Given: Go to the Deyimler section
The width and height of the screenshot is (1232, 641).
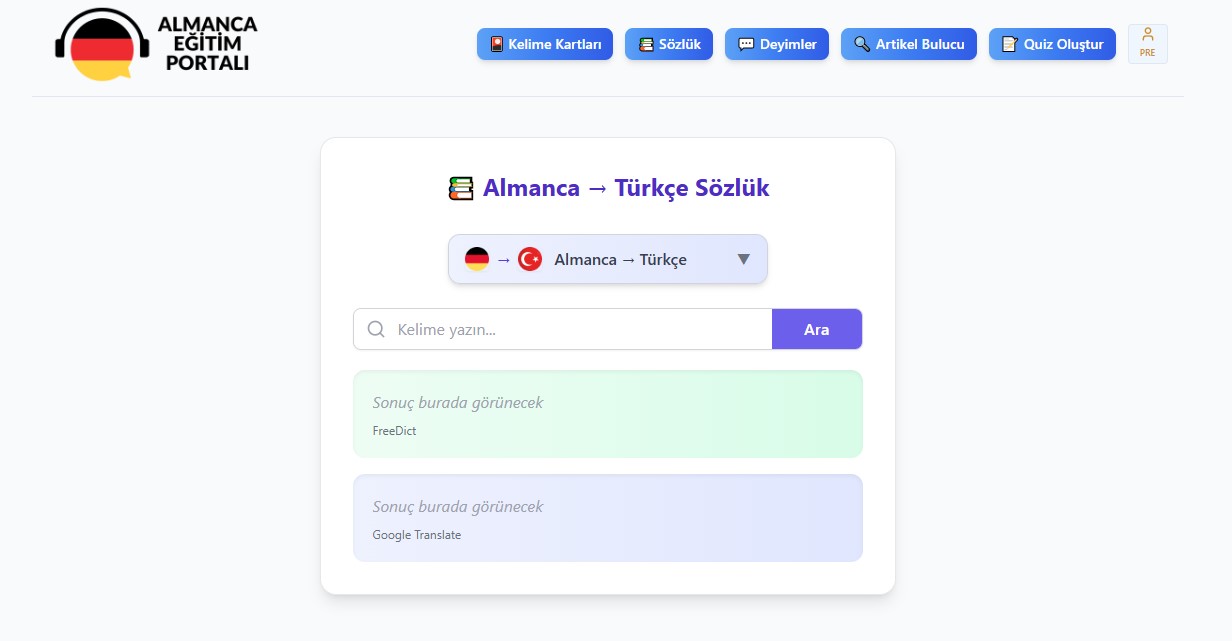Looking at the screenshot, I should [777, 44].
